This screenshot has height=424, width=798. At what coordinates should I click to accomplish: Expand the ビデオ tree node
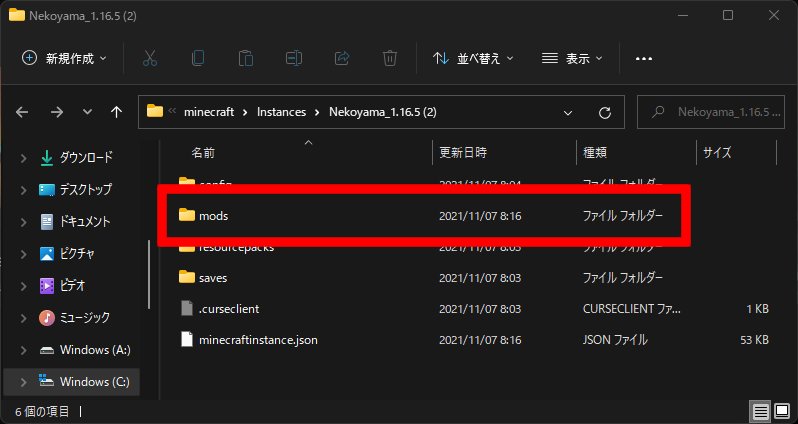(x=23, y=286)
